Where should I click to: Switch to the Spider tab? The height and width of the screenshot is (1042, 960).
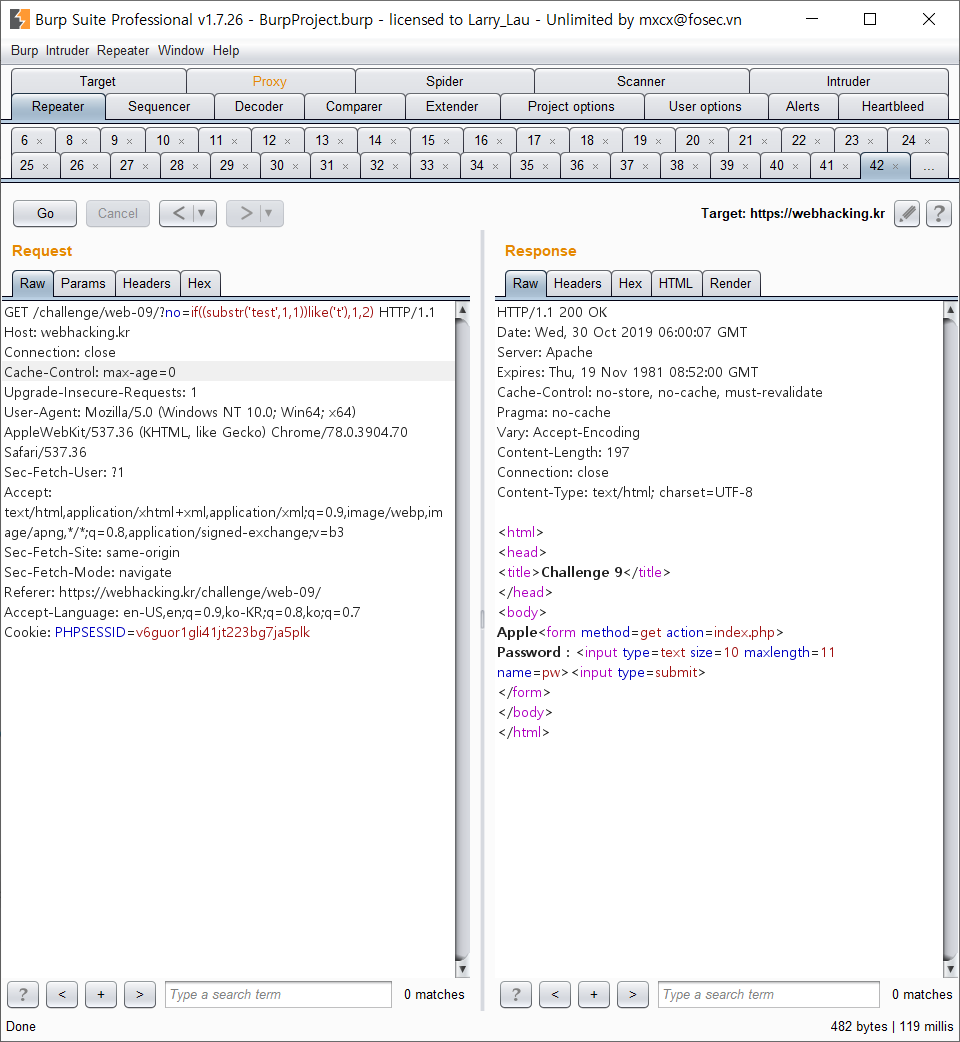pos(444,81)
